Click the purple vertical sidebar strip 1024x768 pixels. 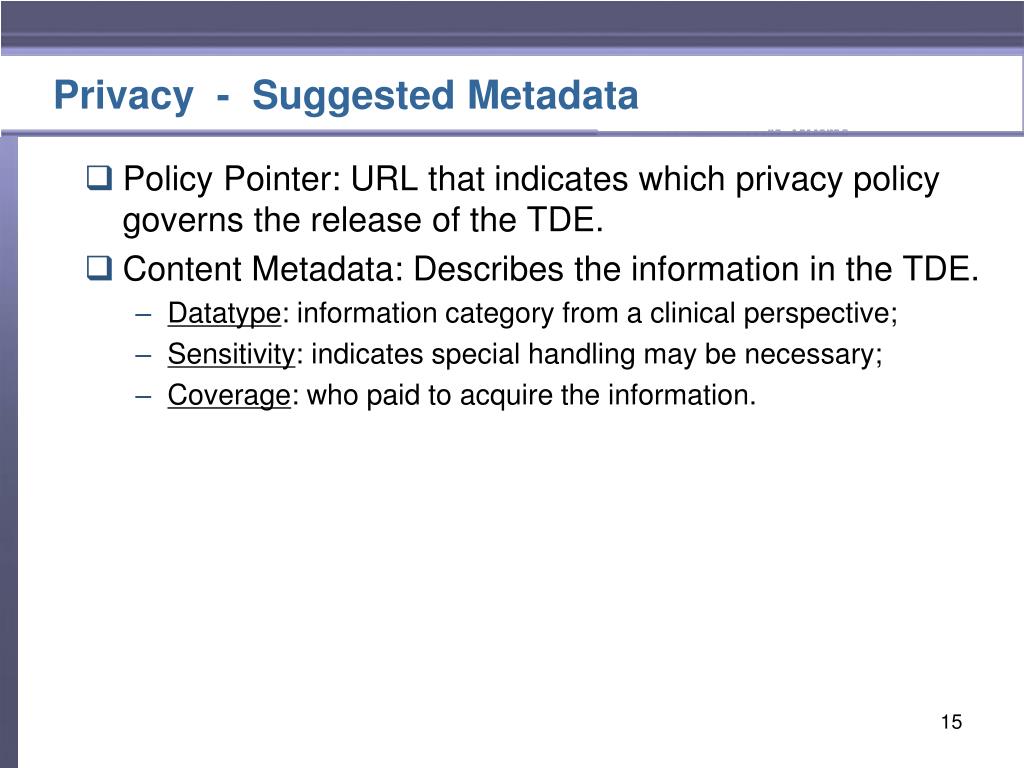click(x=8, y=452)
